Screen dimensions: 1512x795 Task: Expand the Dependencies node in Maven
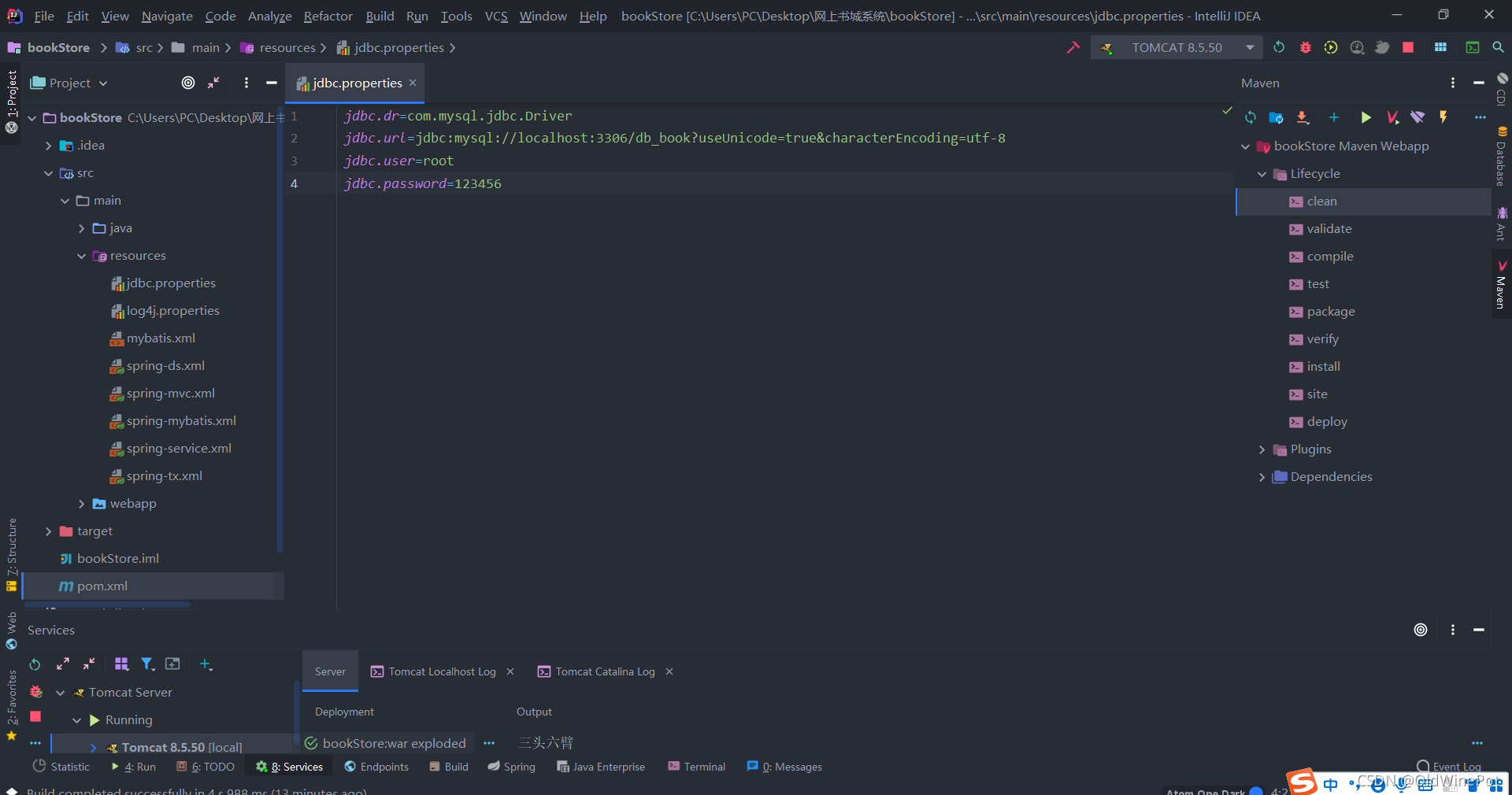pos(1262,477)
